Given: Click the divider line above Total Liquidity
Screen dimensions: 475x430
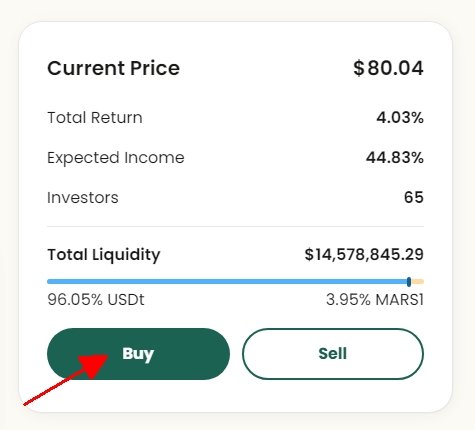Looking at the screenshot, I should pyautogui.click(x=235, y=226).
